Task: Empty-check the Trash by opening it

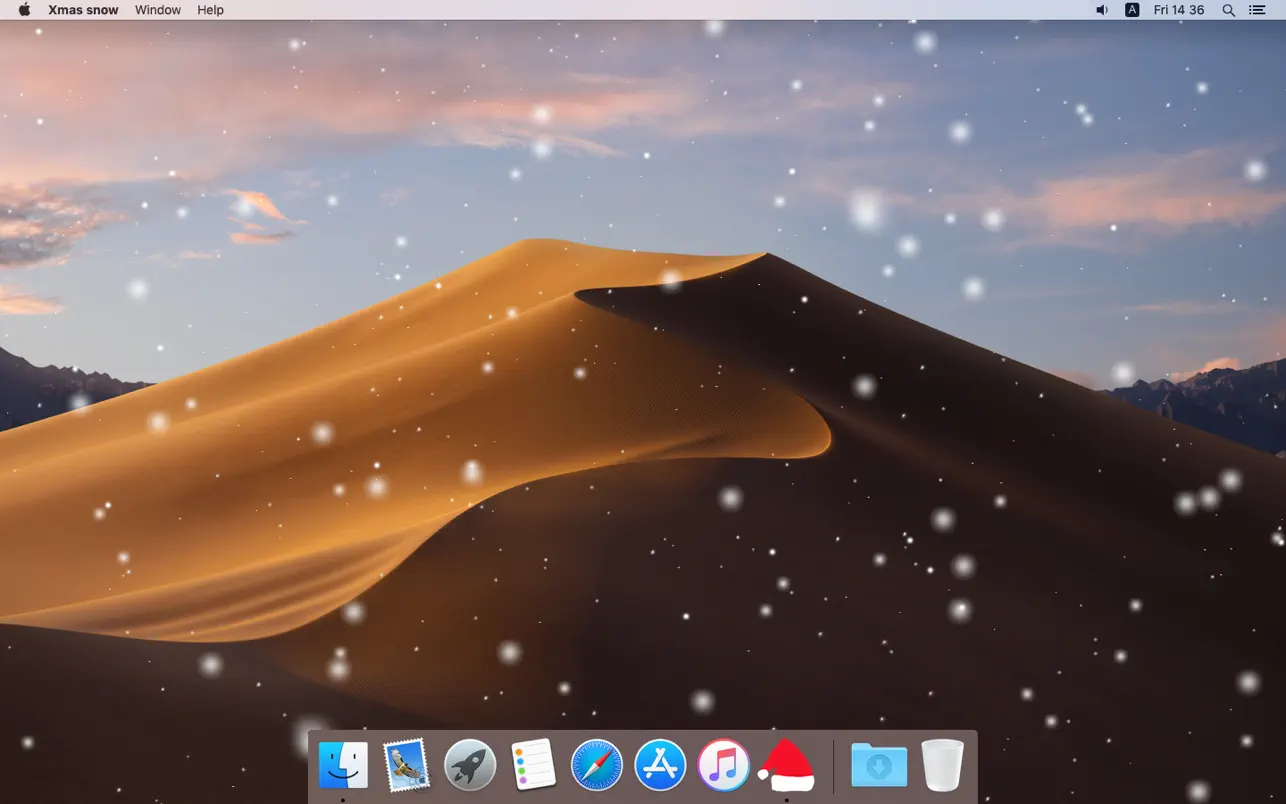Action: (941, 765)
